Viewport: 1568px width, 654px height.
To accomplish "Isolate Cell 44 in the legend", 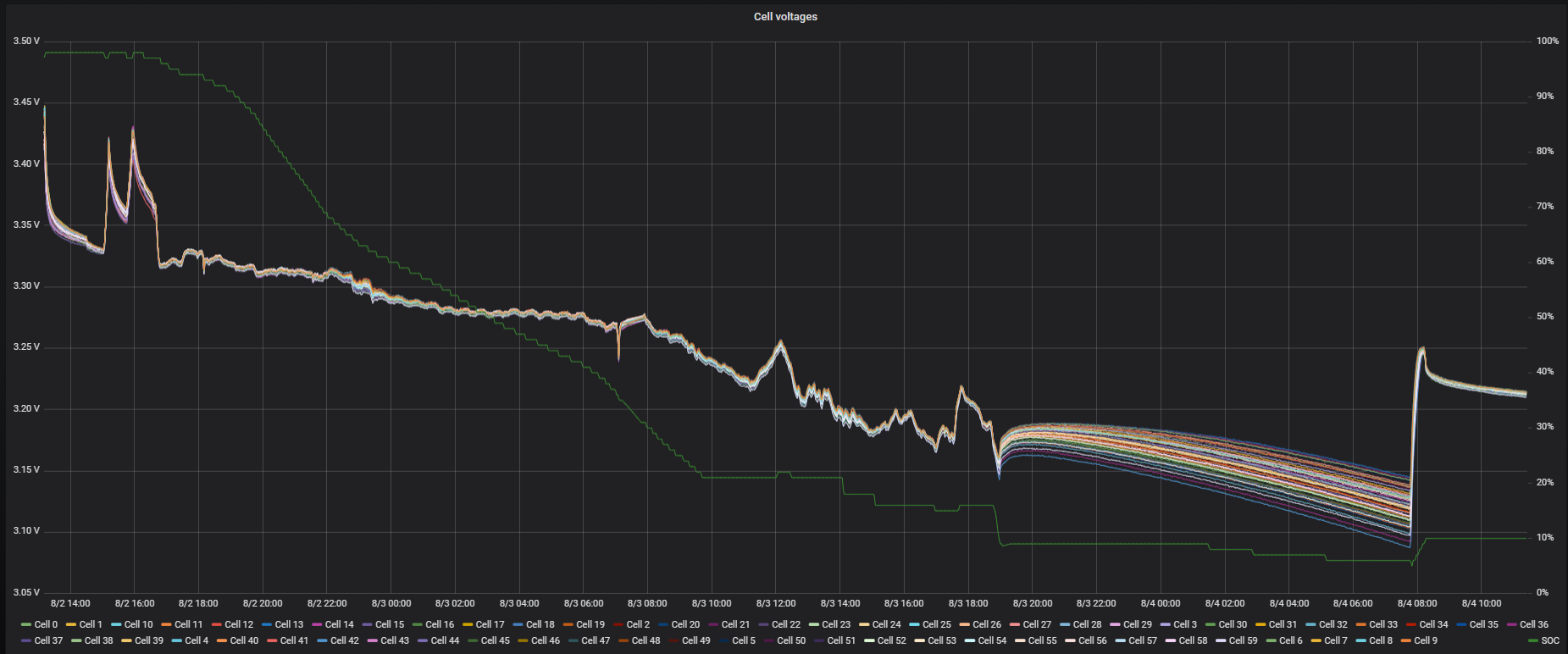I will pyautogui.click(x=445, y=640).
